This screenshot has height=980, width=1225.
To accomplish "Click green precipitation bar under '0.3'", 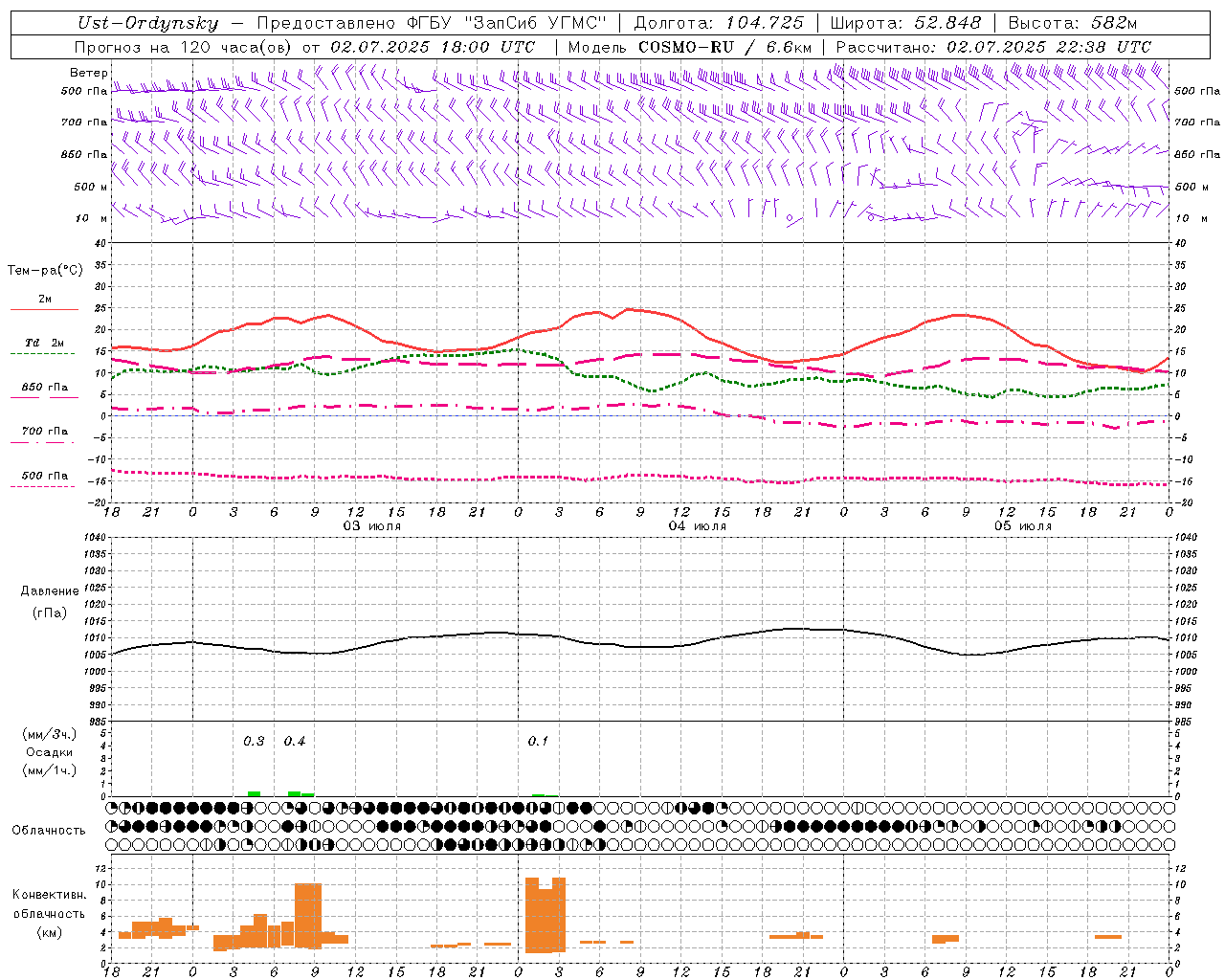I will [254, 793].
